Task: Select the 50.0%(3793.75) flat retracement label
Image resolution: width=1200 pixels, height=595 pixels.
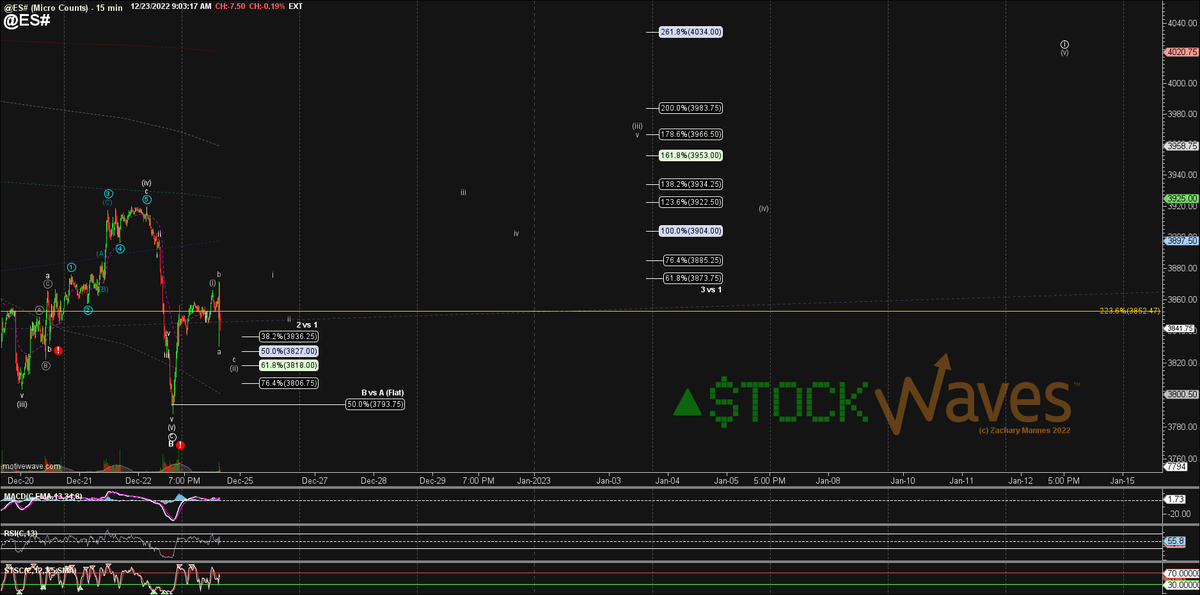Action: 375,404
